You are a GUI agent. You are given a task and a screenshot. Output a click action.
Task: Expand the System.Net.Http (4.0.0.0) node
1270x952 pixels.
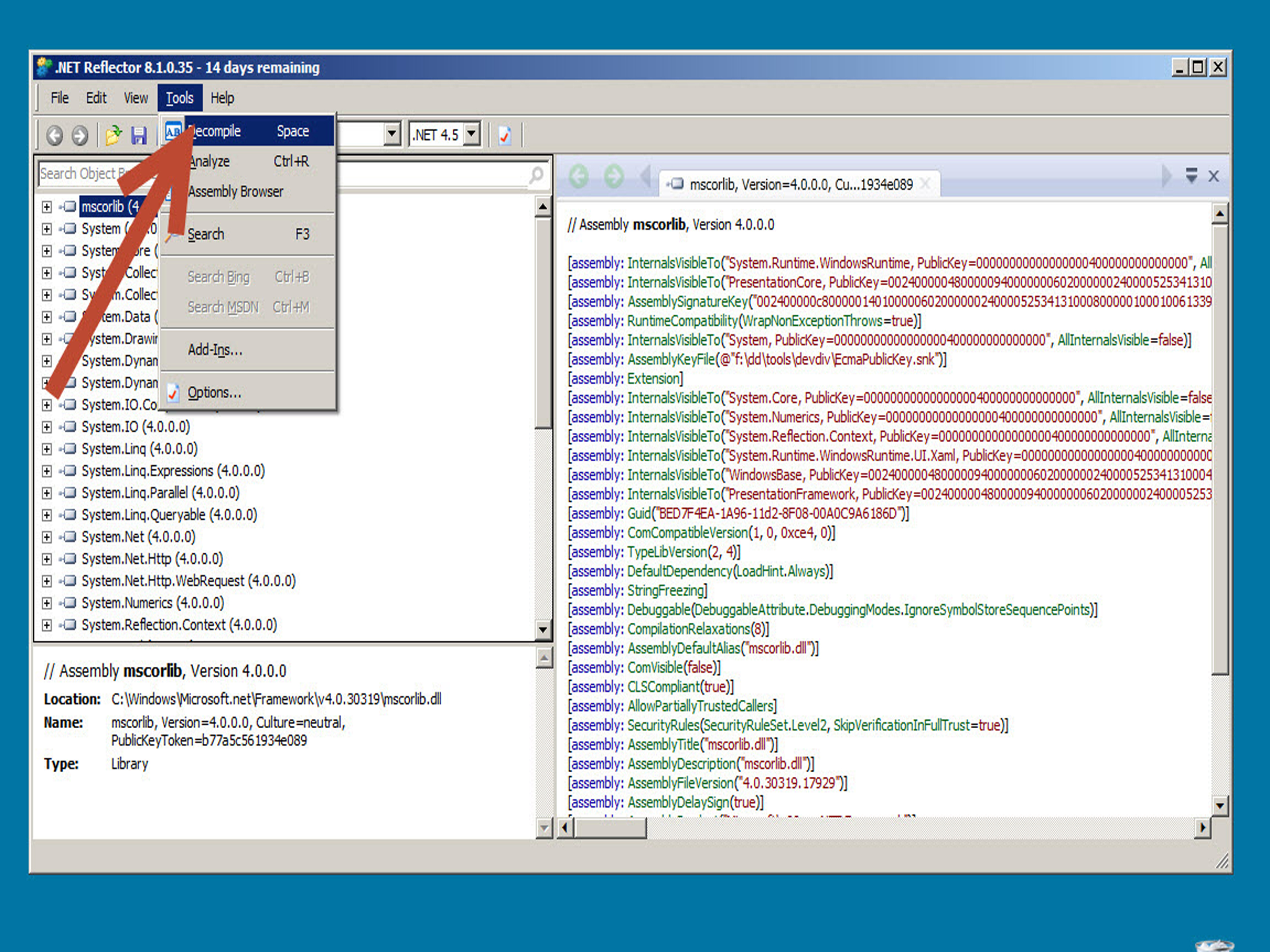(47, 559)
